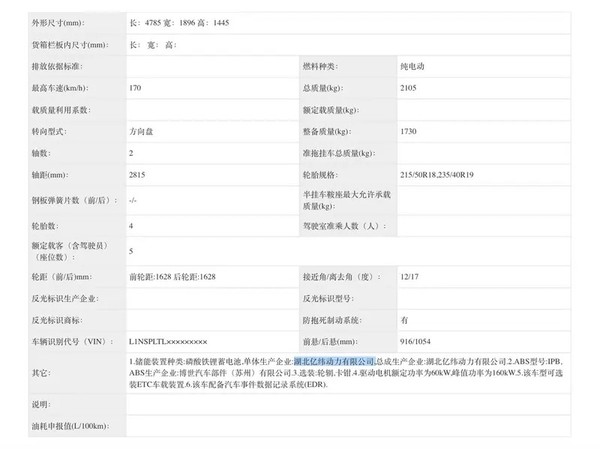Click the 钢板弹簧片数 value -/-
The height and width of the screenshot is (449, 600).
coord(133,201)
